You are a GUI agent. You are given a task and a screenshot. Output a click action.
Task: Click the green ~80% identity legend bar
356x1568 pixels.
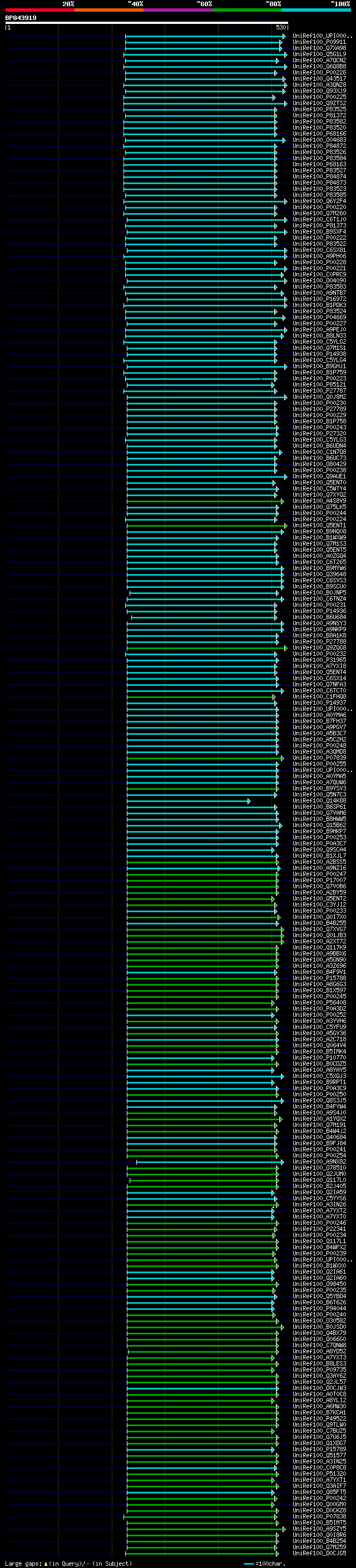click(x=247, y=10)
